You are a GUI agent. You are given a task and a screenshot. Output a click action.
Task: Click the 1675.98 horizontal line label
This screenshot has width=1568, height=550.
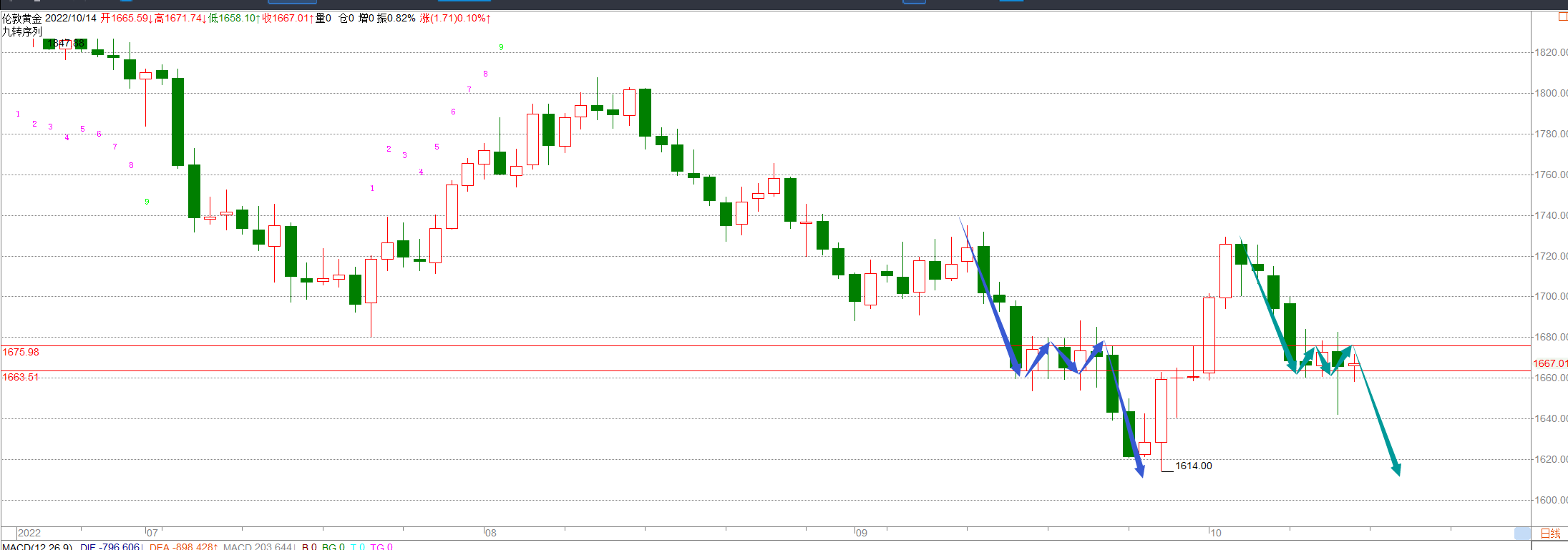(x=21, y=352)
